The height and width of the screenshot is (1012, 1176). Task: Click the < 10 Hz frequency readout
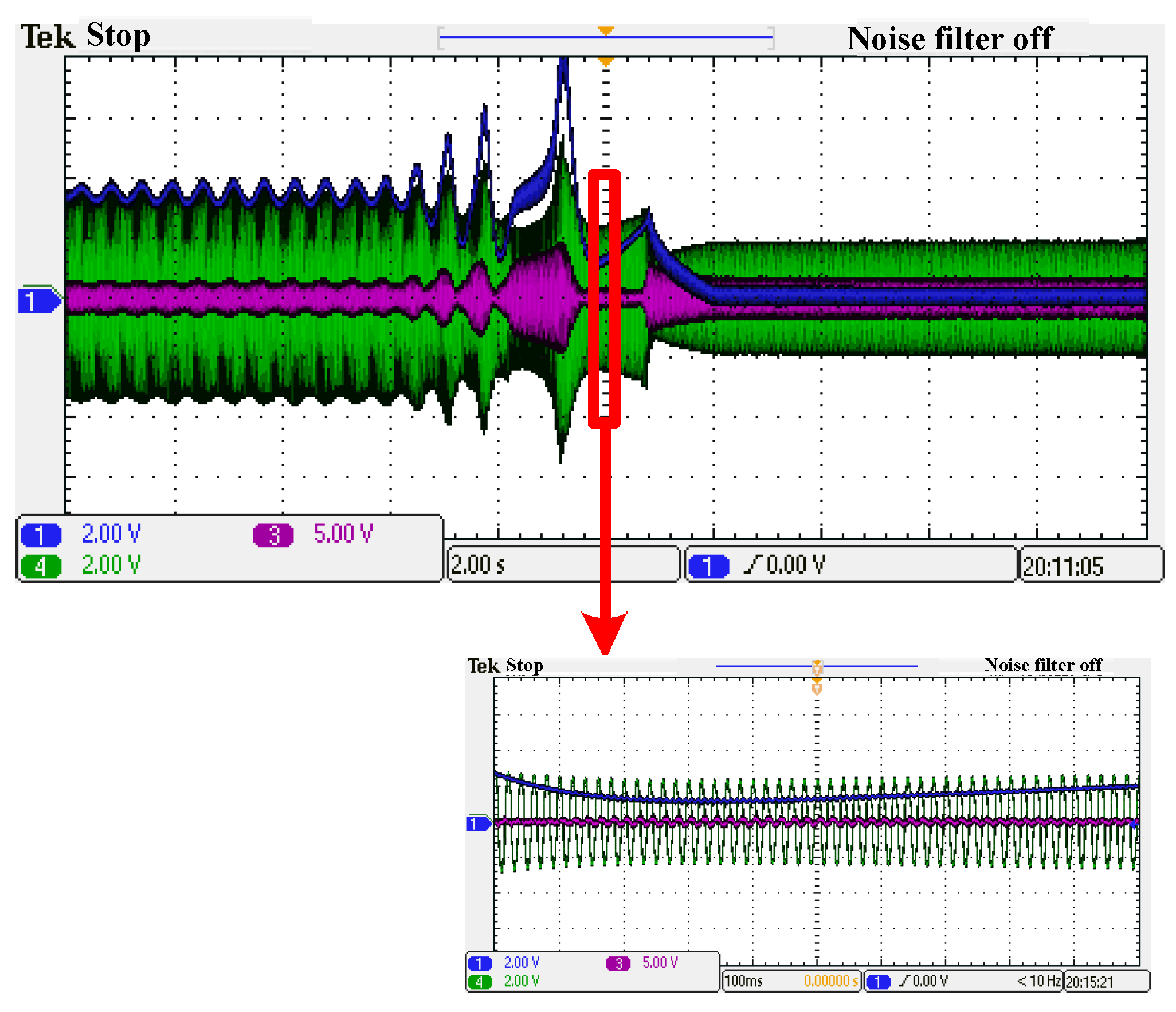1038,981
